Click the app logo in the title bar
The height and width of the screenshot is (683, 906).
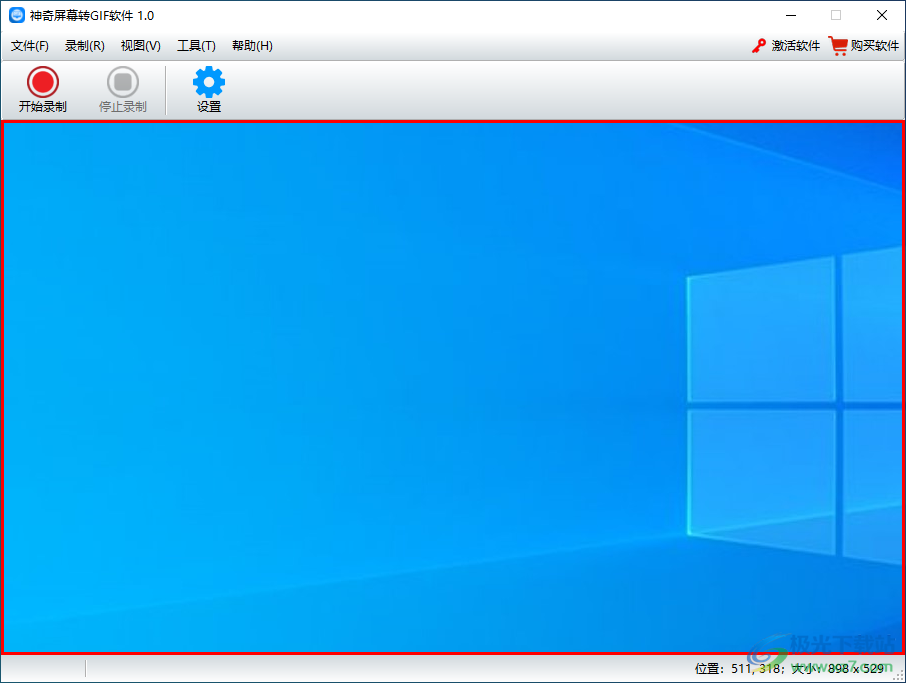pos(16,15)
